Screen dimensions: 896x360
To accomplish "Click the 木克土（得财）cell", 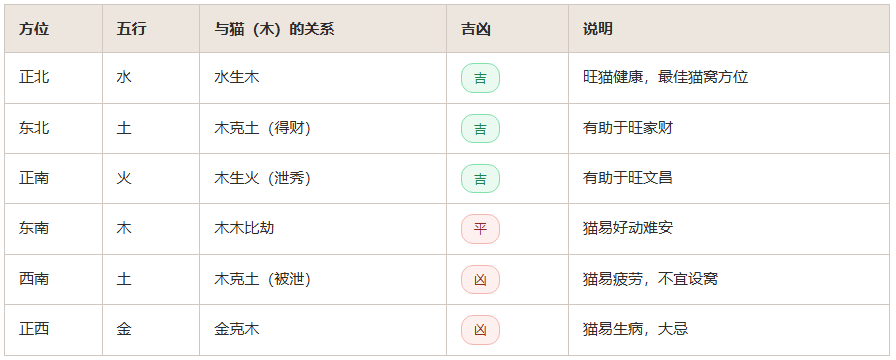I will (323, 129).
